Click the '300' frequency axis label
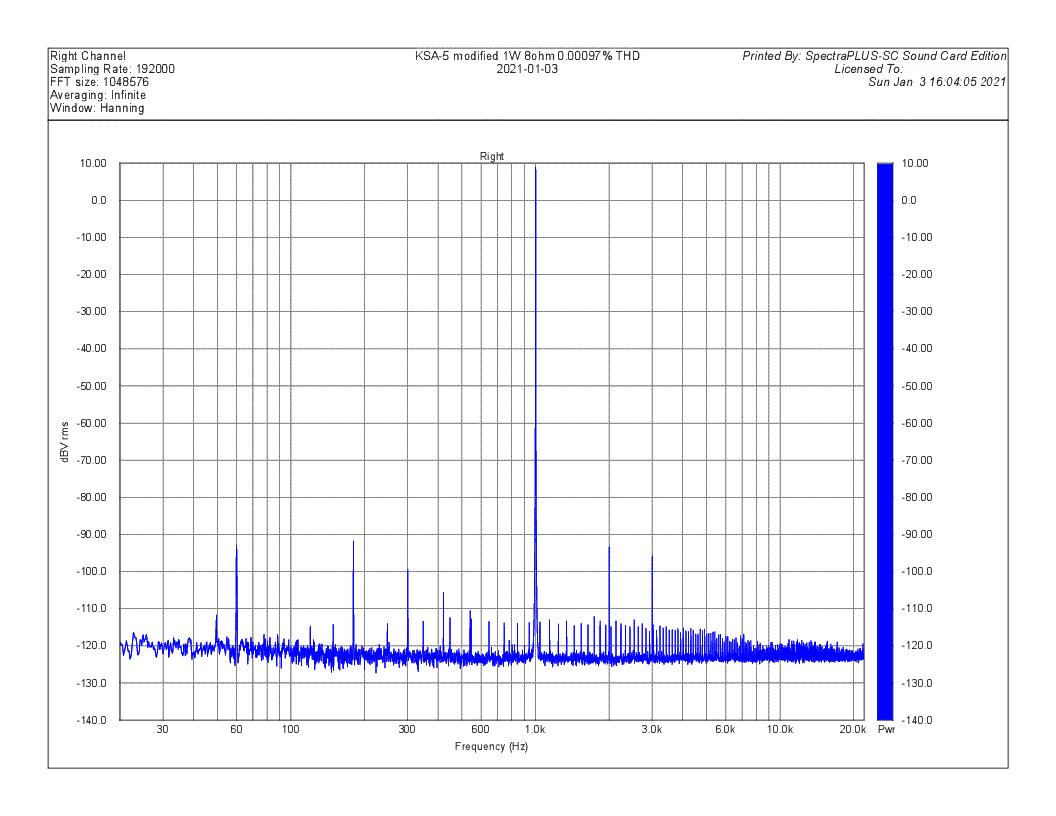Viewport: 1056px width, 816px height. (407, 729)
